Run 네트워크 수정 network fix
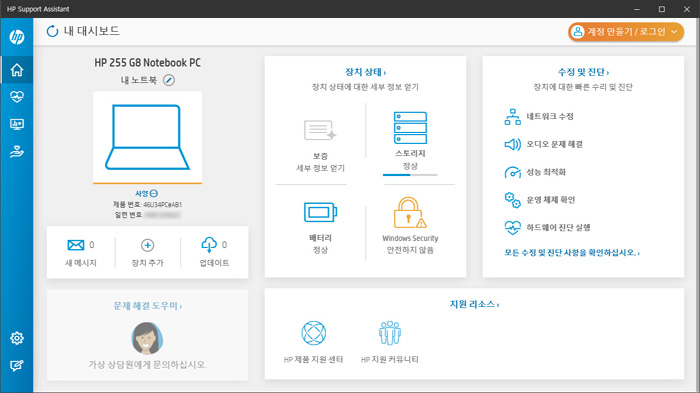Image resolution: width=700 pixels, height=393 pixels. pyautogui.click(x=539, y=117)
